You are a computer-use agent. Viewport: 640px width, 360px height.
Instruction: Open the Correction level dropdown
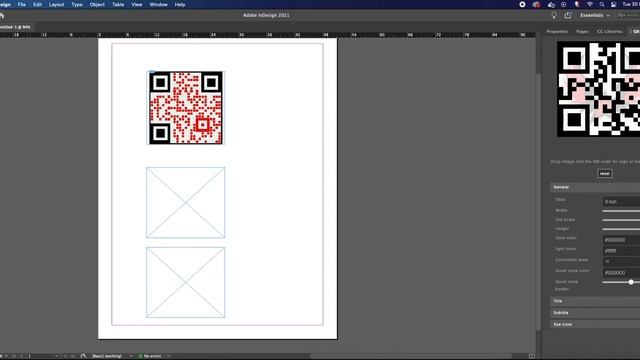coord(621,261)
